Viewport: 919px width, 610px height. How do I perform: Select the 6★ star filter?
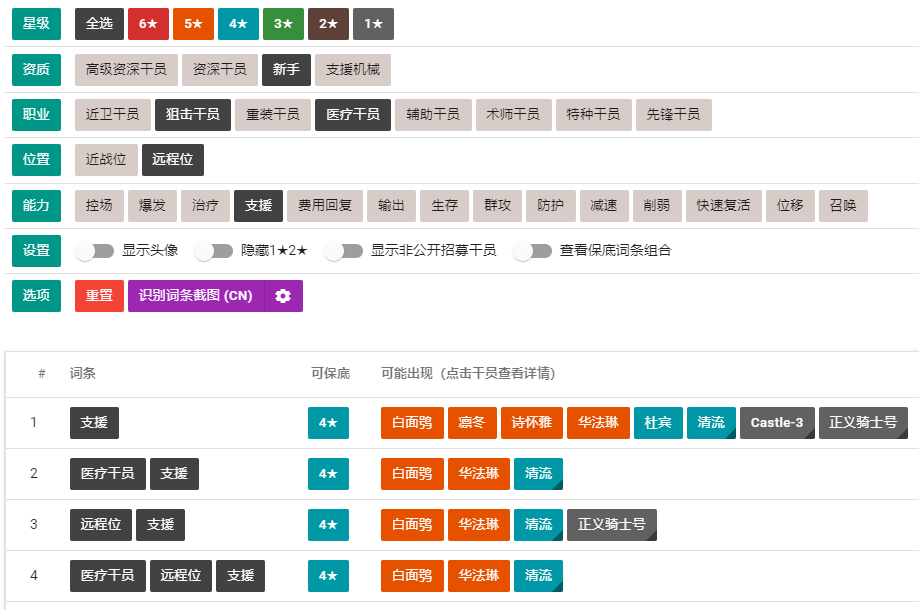click(x=147, y=23)
